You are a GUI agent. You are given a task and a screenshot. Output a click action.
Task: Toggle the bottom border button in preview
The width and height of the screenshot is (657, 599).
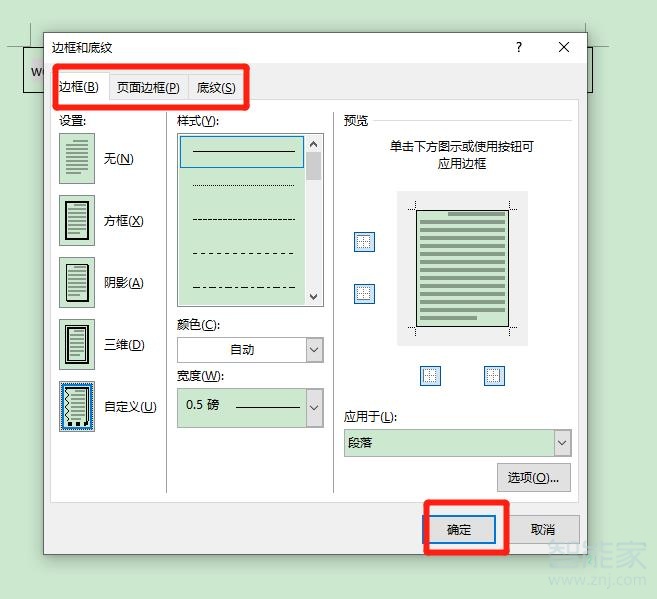(x=364, y=294)
